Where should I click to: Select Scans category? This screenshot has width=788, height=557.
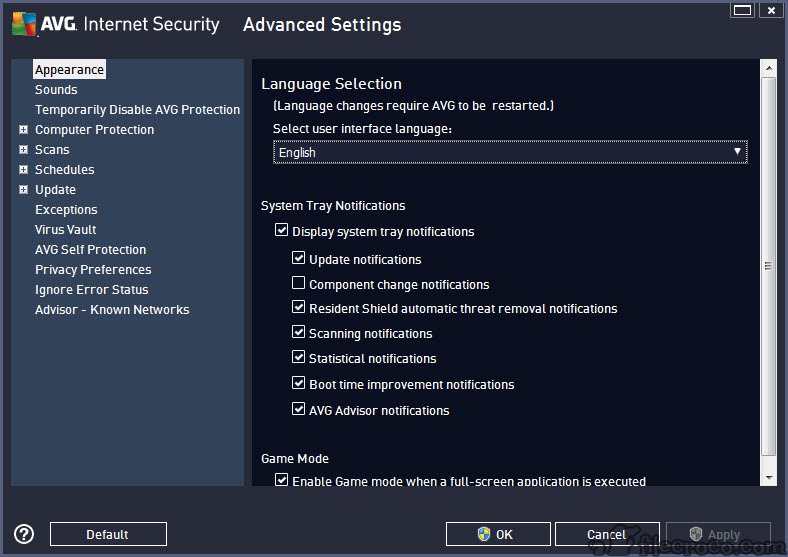pos(52,149)
